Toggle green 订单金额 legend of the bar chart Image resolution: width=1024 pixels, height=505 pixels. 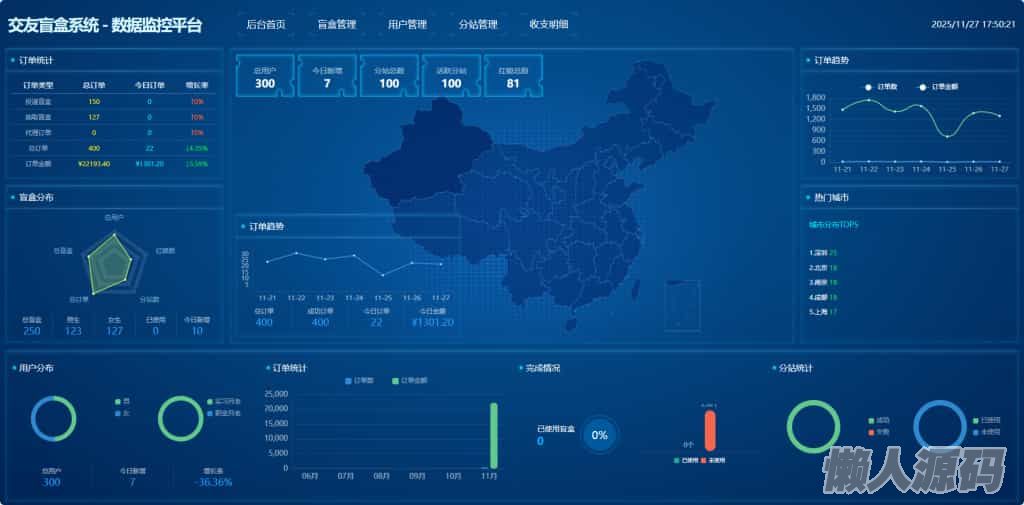410,381
